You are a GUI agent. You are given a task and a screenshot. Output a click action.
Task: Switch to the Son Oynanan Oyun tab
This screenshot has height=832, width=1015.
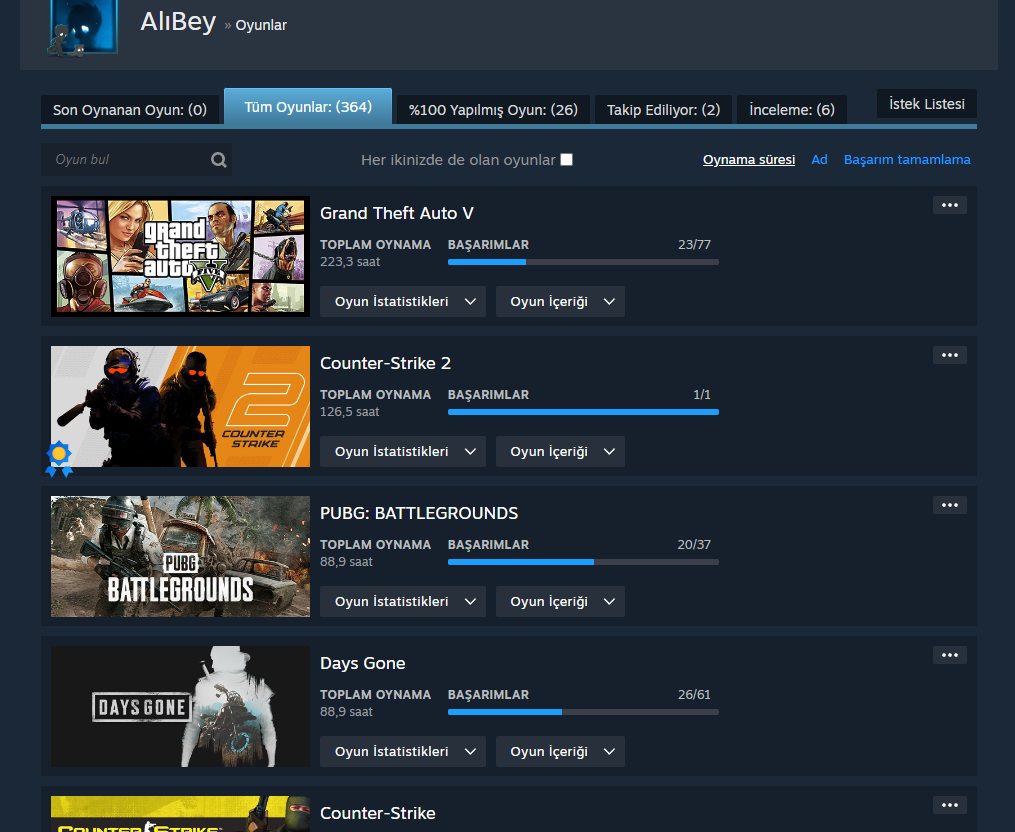(x=129, y=109)
